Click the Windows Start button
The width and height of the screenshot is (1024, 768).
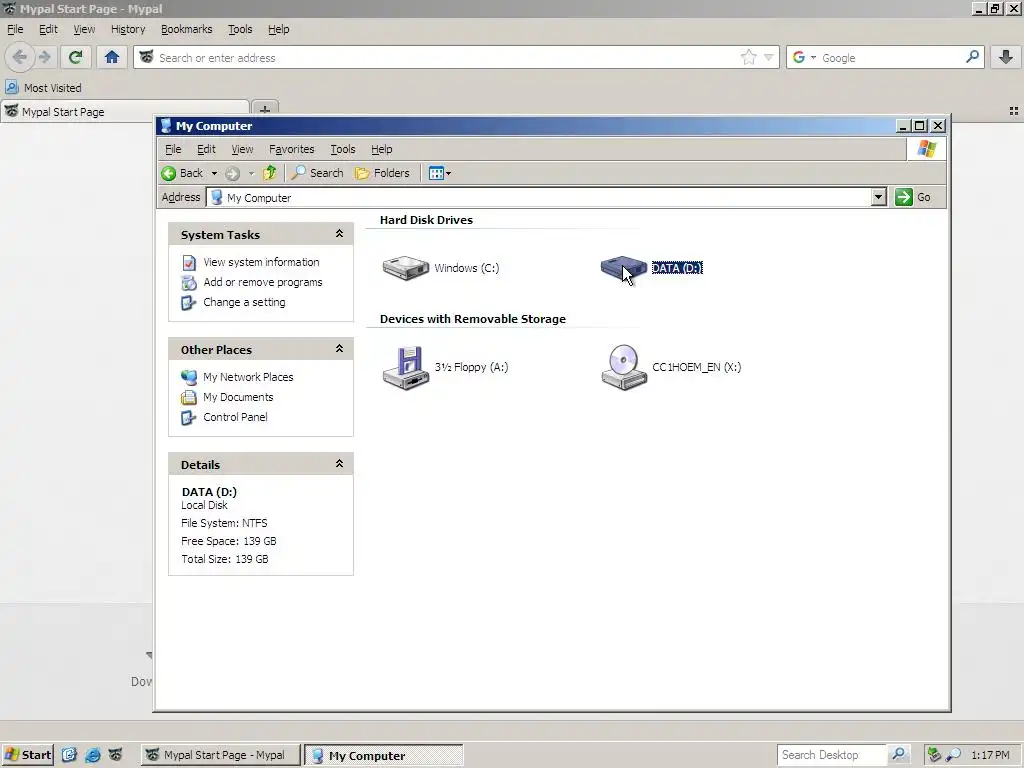(27, 755)
